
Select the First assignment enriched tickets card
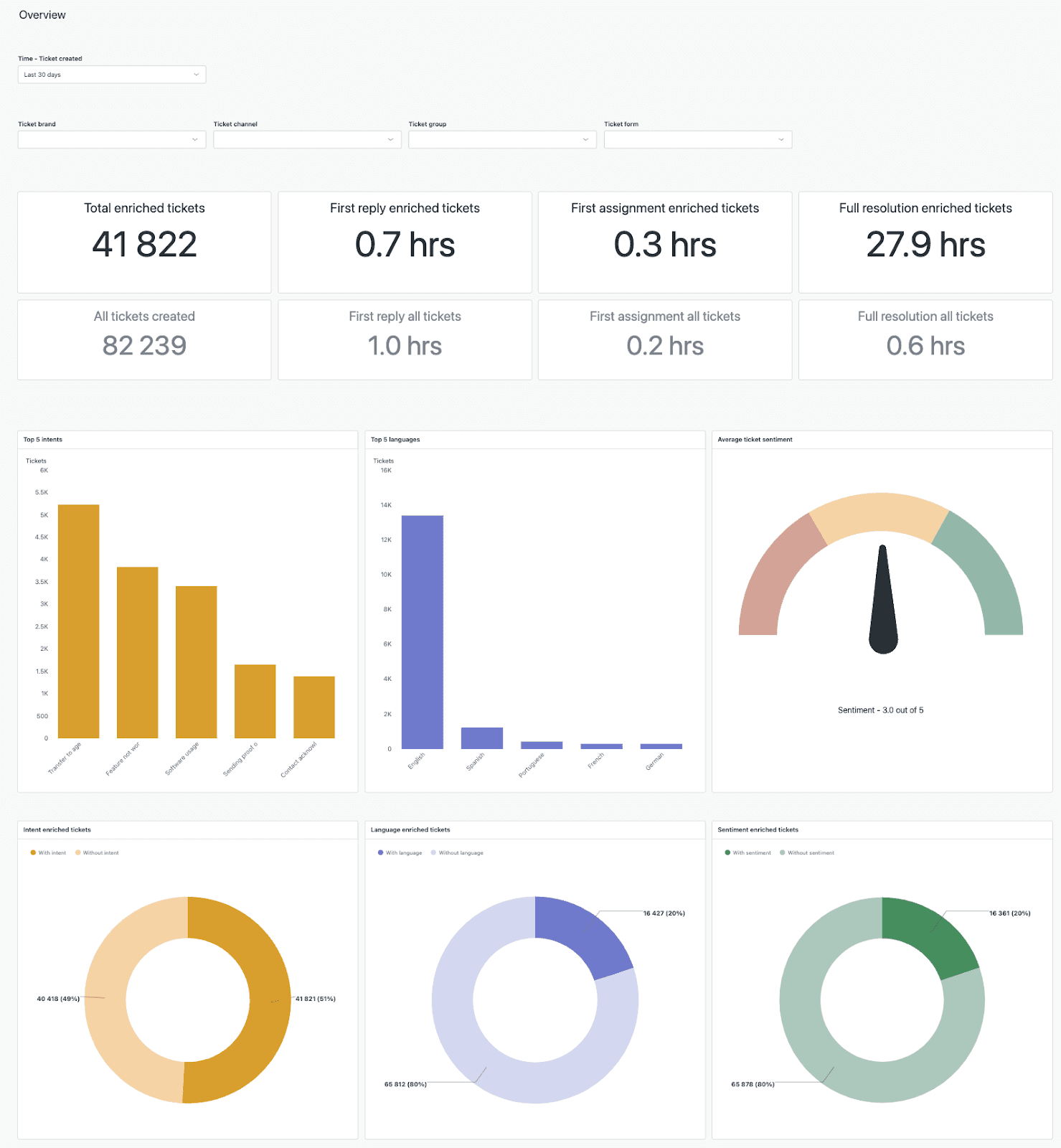(x=665, y=242)
